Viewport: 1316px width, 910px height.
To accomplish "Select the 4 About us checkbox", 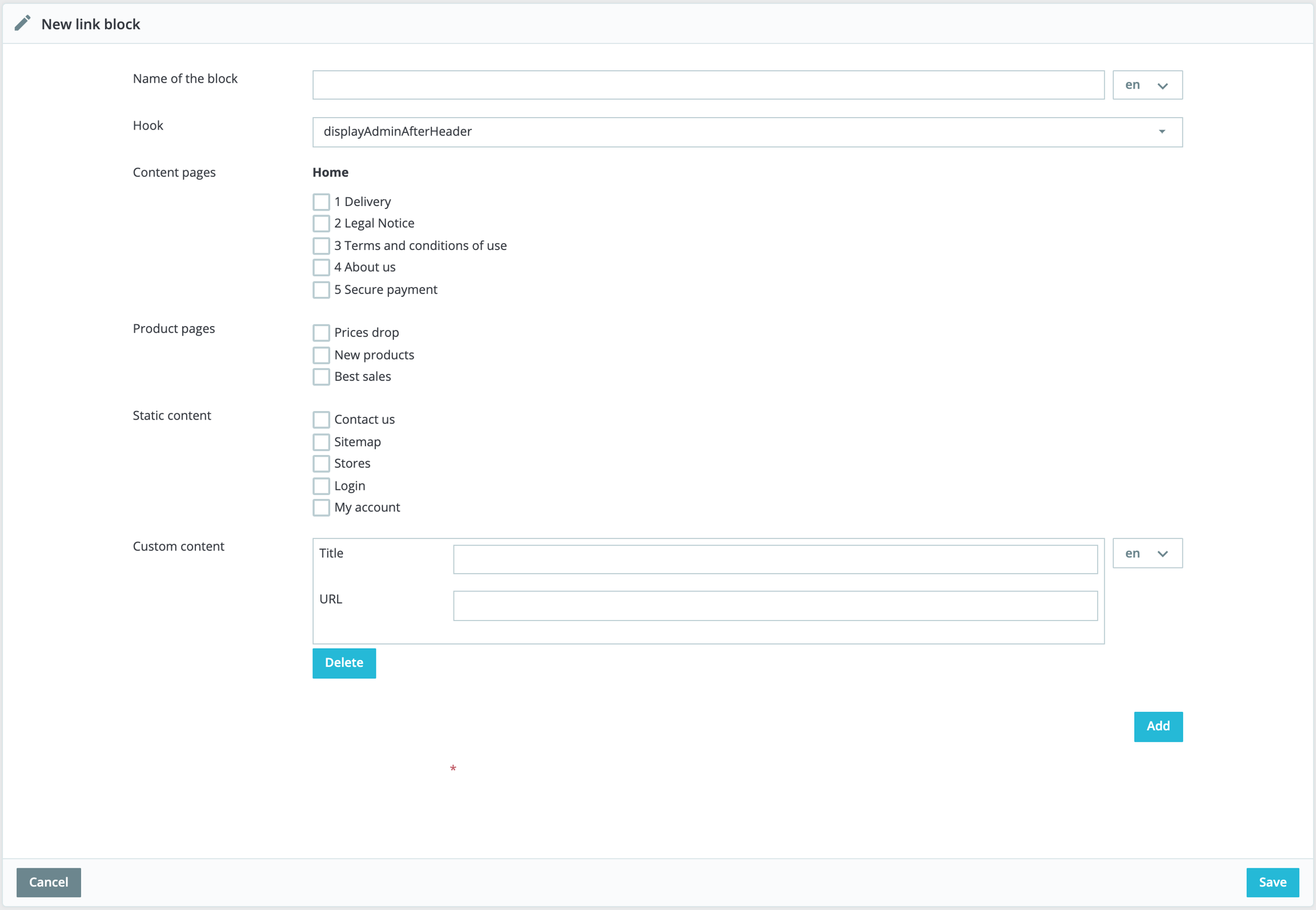I will [321, 267].
